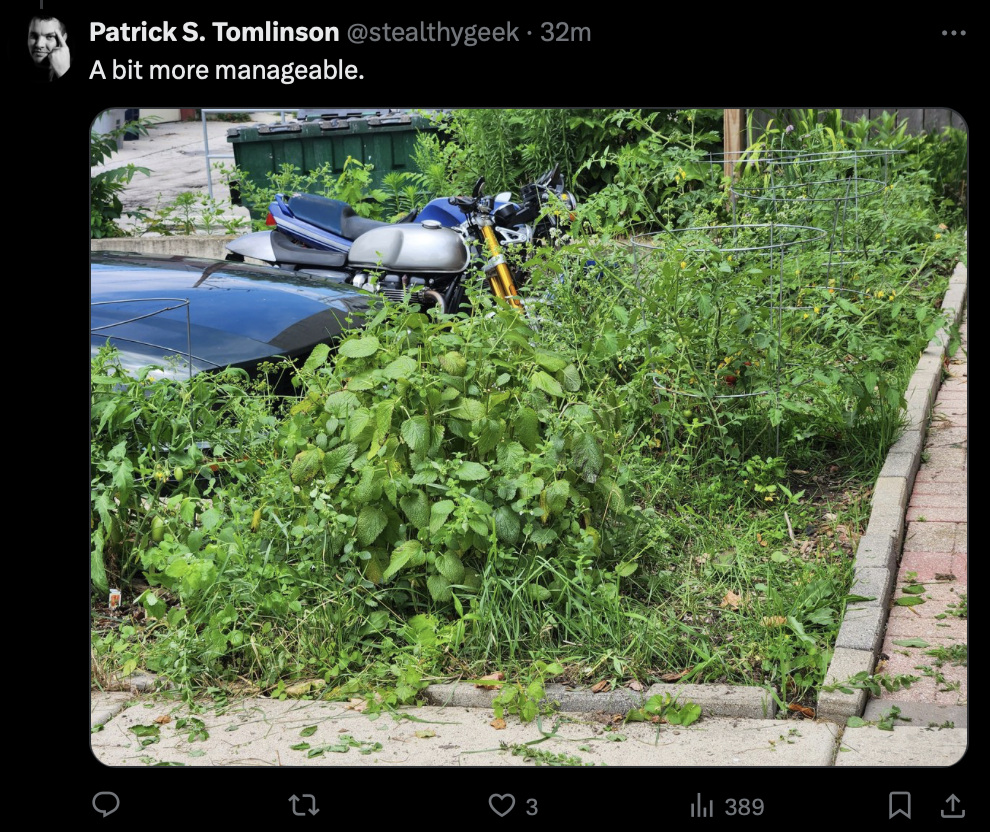Viewport: 990px width, 832px height.
Task: Bookmark the tweet with the bookmark icon
Action: [x=899, y=805]
